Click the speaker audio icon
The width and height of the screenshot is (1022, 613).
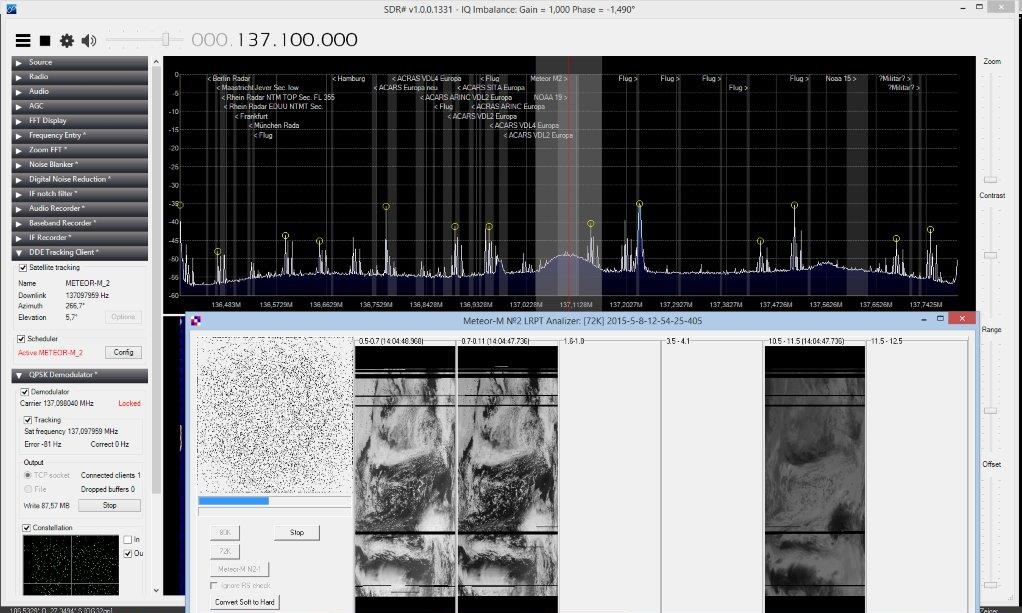point(88,41)
